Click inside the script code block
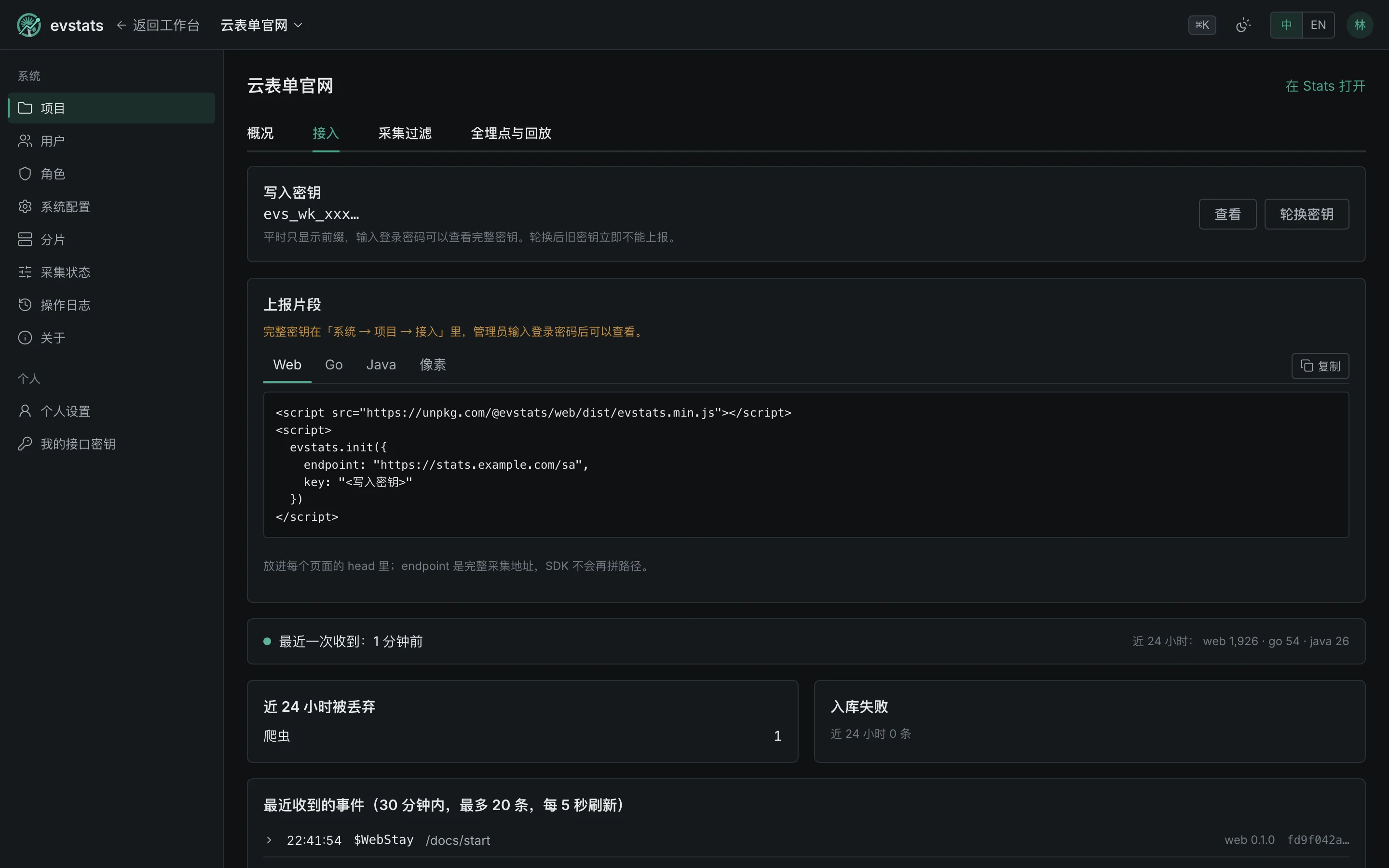This screenshot has width=1389, height=868. pos(806,464)
